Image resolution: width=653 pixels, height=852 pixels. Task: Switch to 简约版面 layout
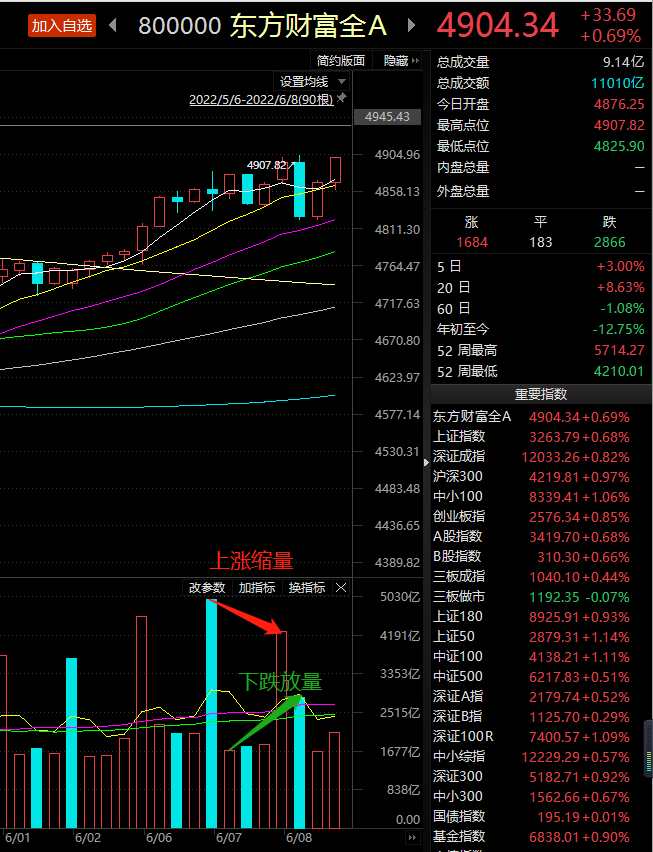pos(341,60)
